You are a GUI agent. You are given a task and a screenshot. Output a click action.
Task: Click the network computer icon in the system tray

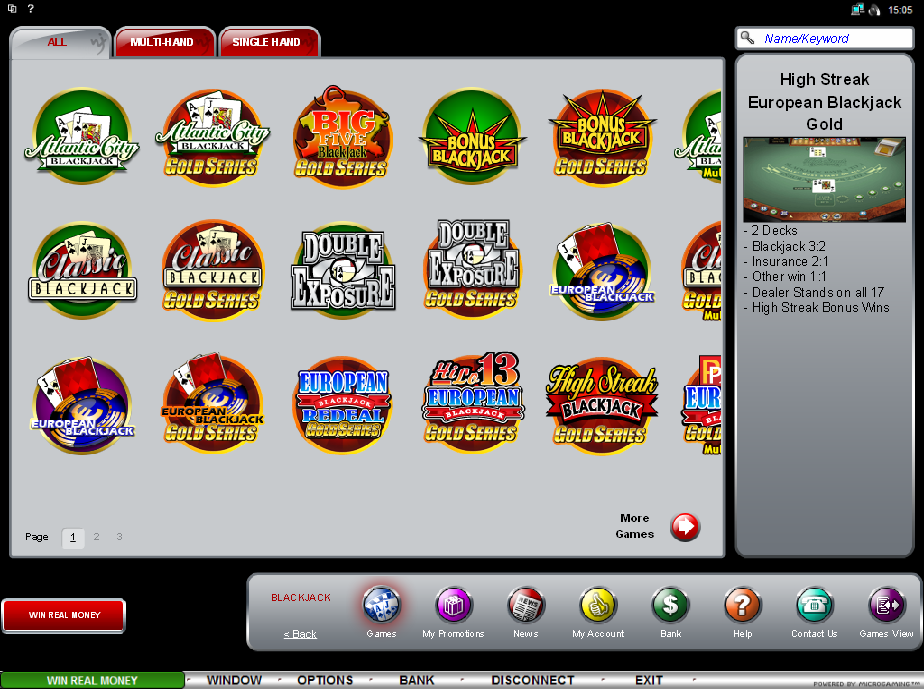(x=857, y=9)
